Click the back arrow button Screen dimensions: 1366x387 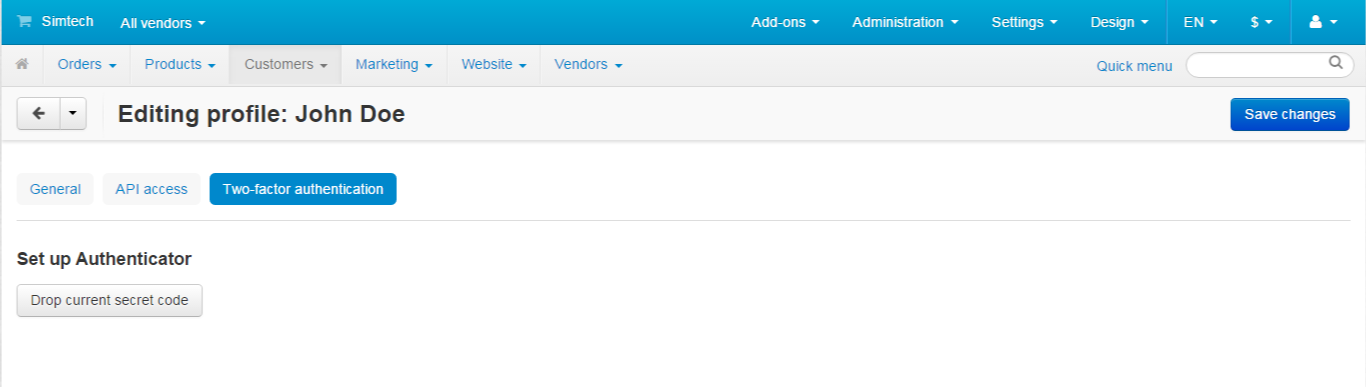point(39,114)
